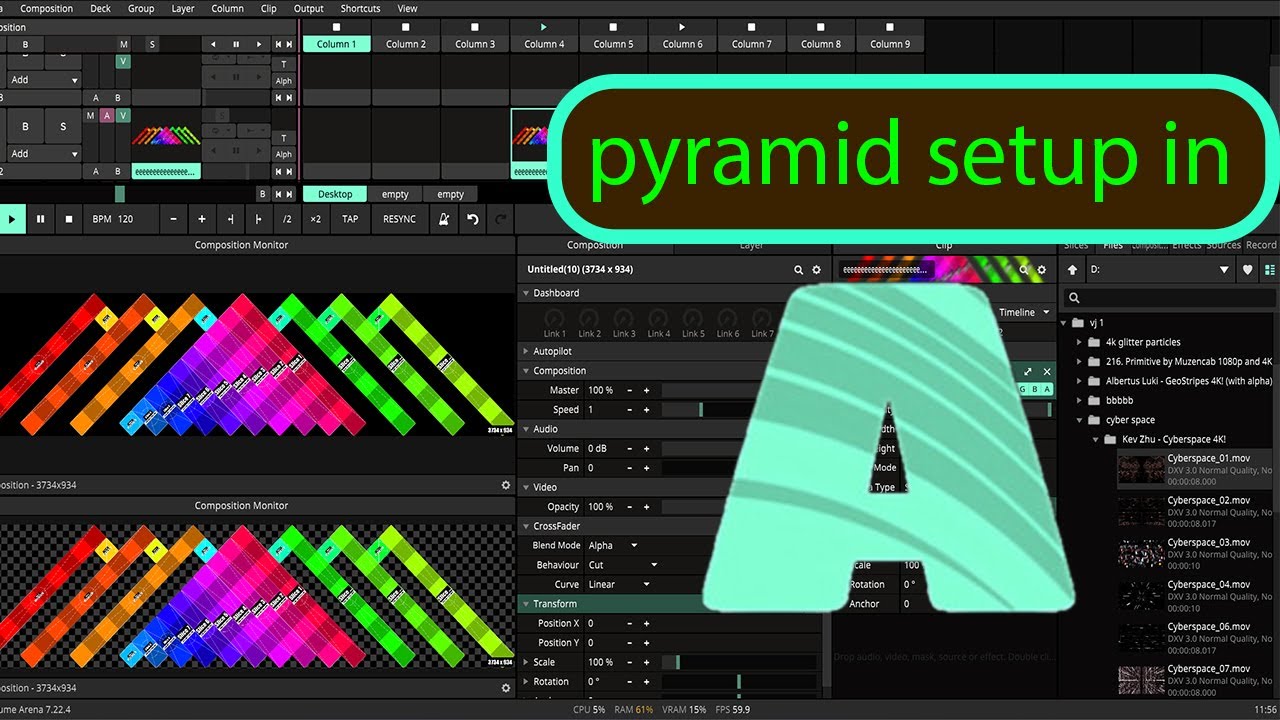Adjust the Transform Rotation slider
The image size is (1280, 720).
pos(738,682)
